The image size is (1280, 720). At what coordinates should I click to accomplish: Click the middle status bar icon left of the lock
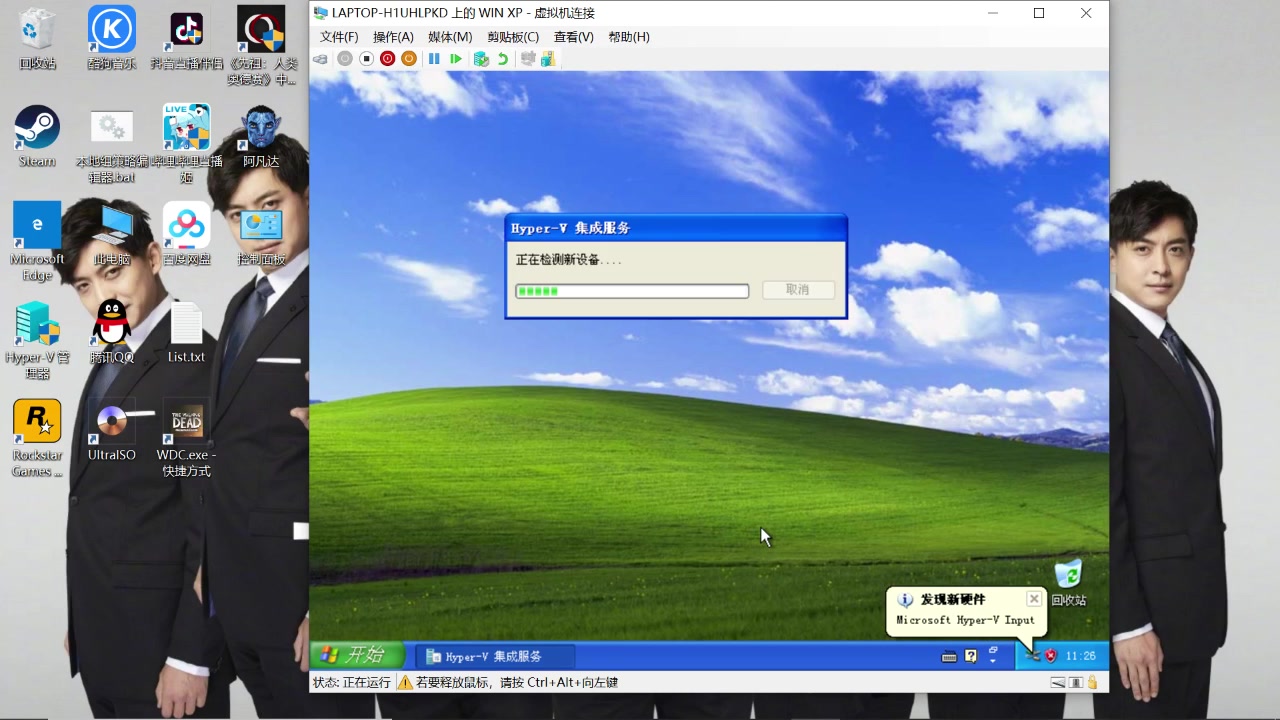point(1076,683)
